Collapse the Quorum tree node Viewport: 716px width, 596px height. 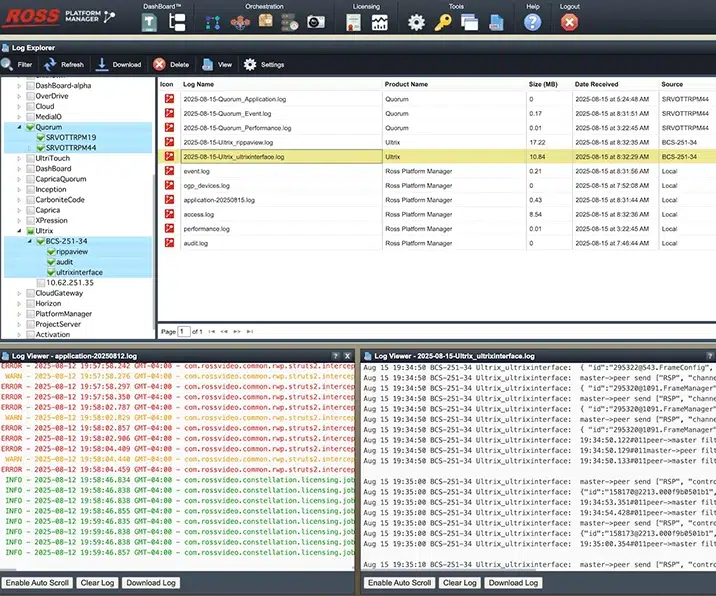pyautogui.click(x=19, y=127)
